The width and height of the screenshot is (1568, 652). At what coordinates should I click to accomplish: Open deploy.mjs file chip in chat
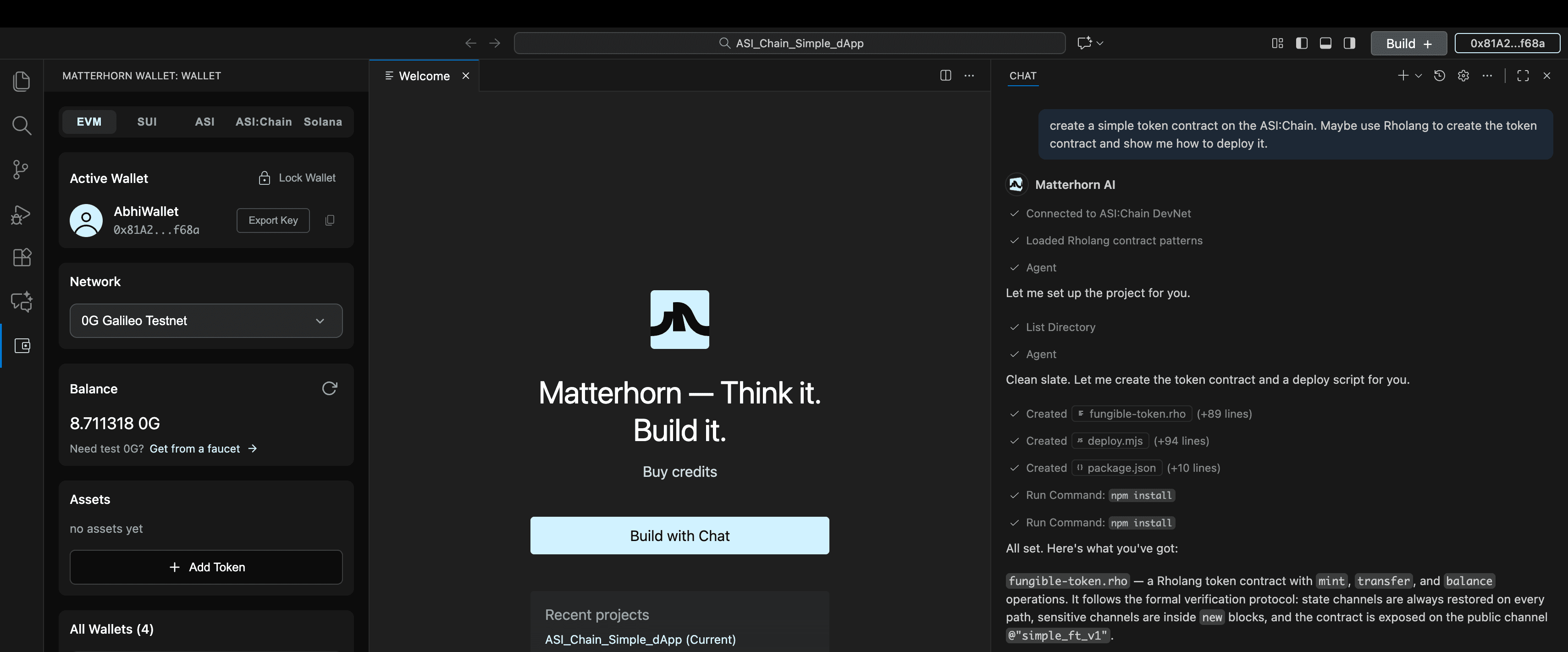pyautogui.click(x=1110, y=441)
